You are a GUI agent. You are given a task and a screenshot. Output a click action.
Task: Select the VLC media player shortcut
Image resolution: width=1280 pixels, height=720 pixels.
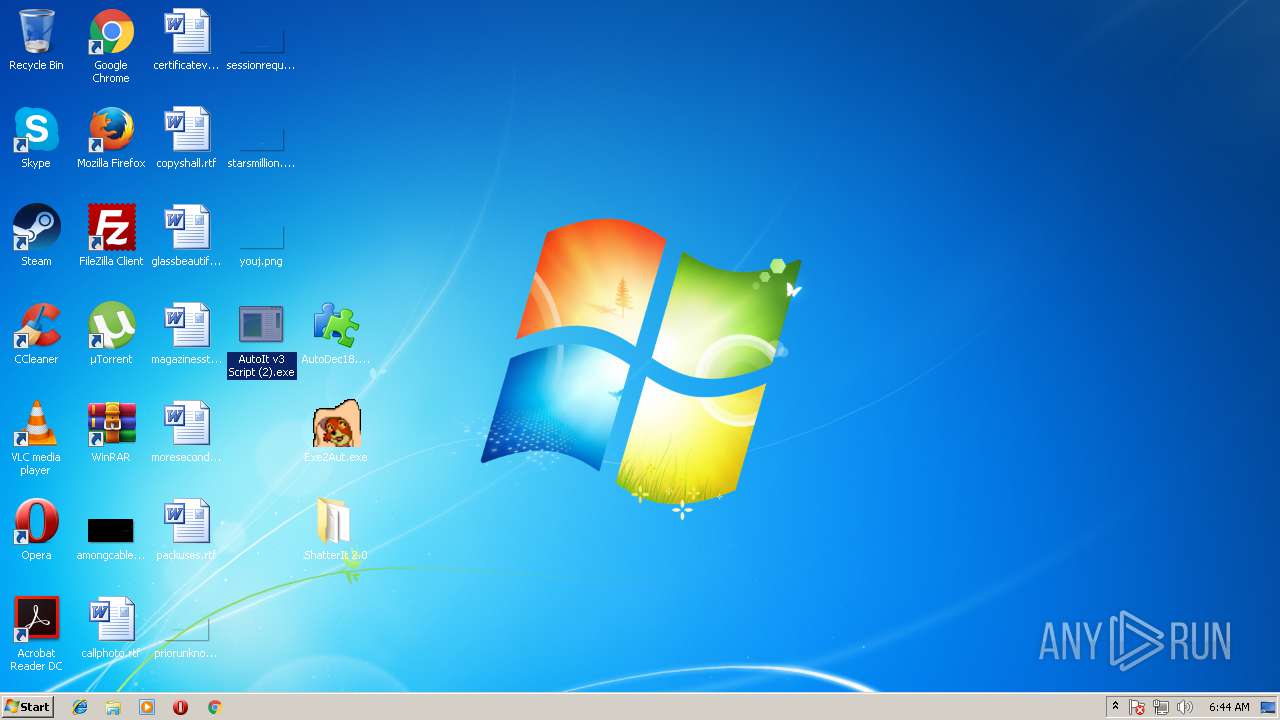pyautogui.click(x=36, y=438)
